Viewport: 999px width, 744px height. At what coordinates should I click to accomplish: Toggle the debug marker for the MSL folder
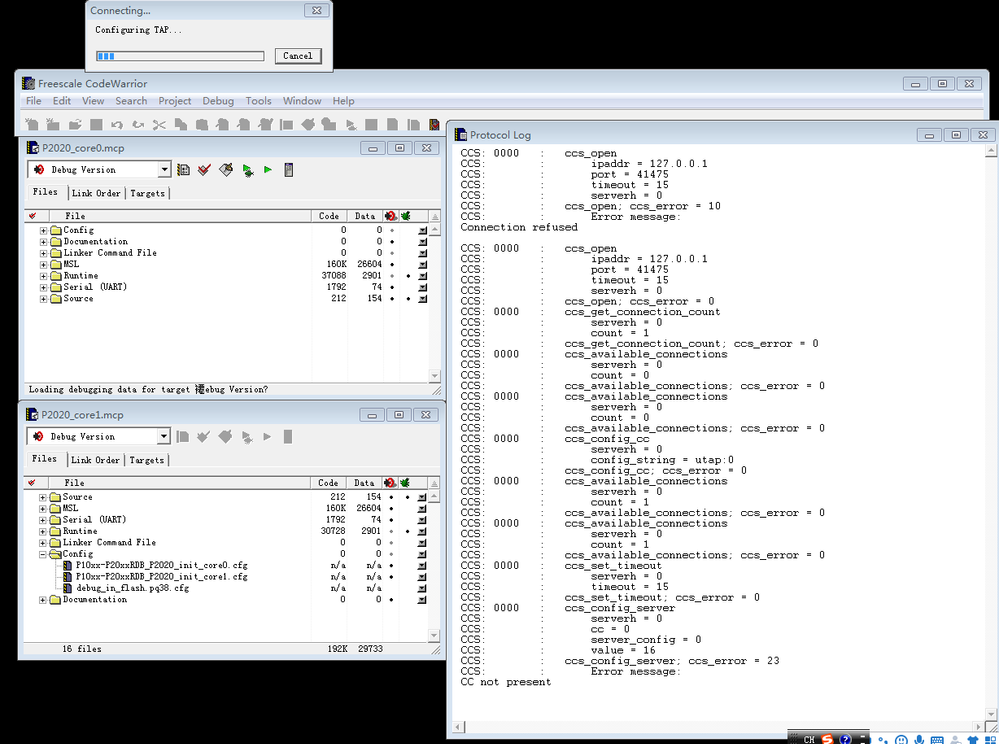(x=391, y=264)
